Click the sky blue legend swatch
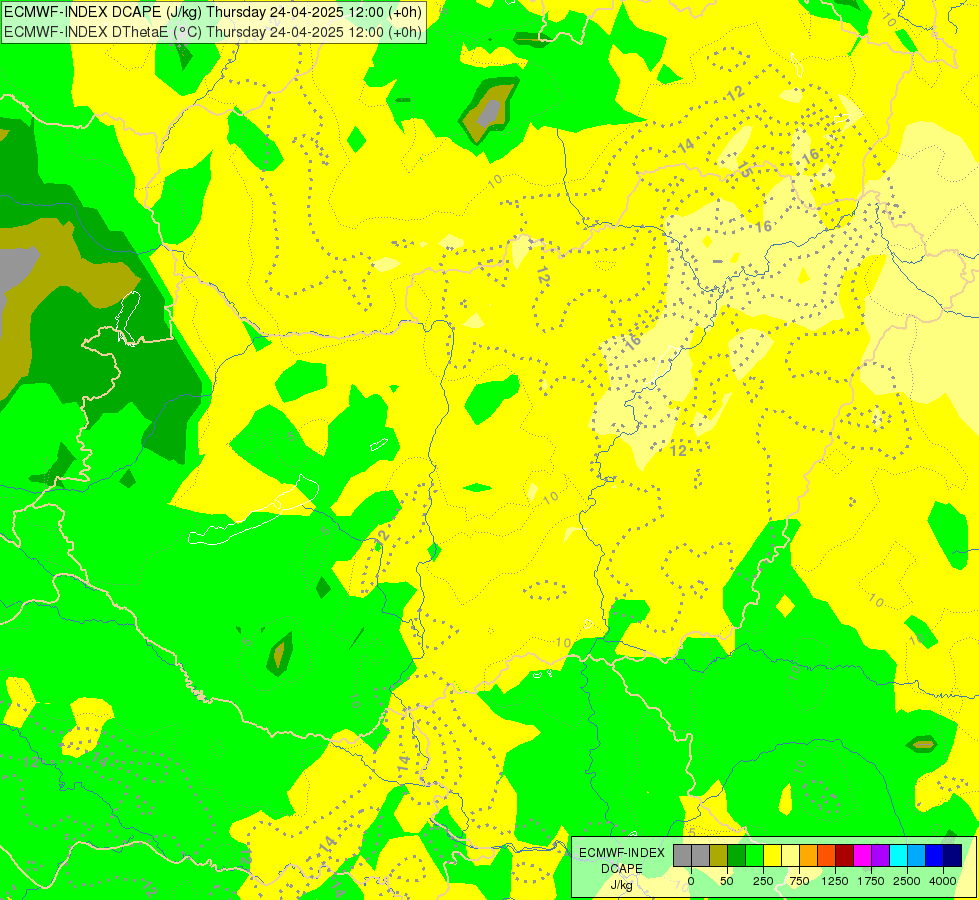The width and height of the screenshot is (979, 900). tap(917, 855)
